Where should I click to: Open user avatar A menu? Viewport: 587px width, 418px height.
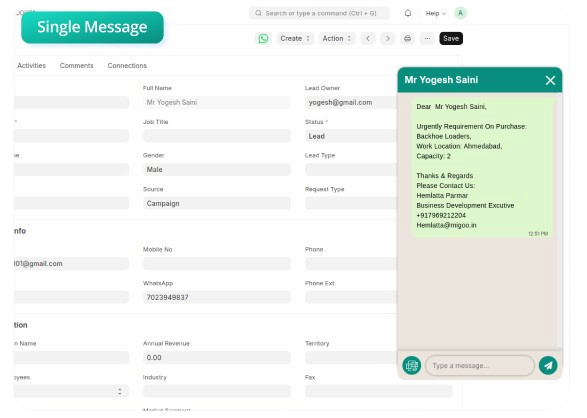coord(460,13)
